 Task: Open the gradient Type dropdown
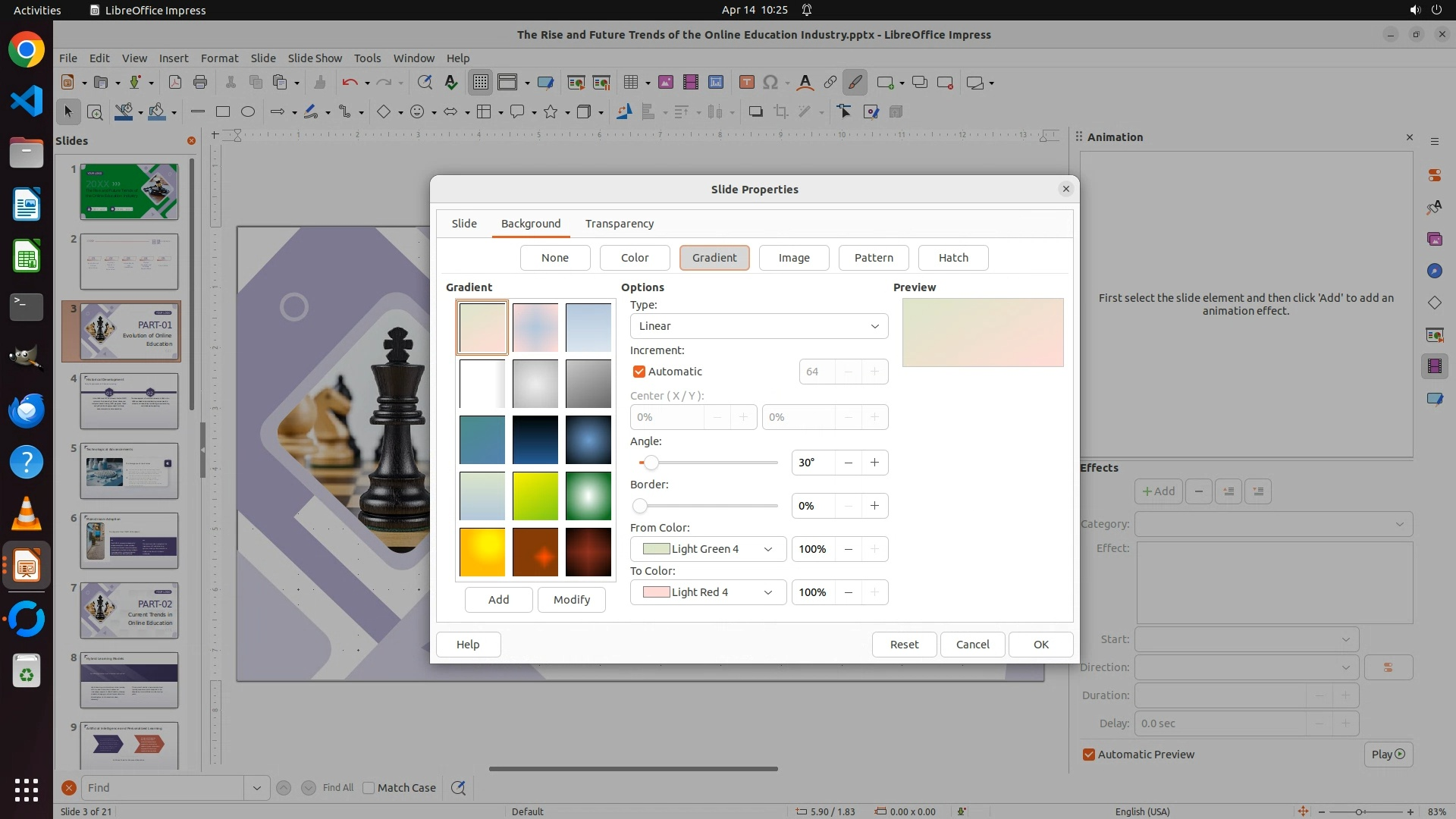[x=758, y=326]
